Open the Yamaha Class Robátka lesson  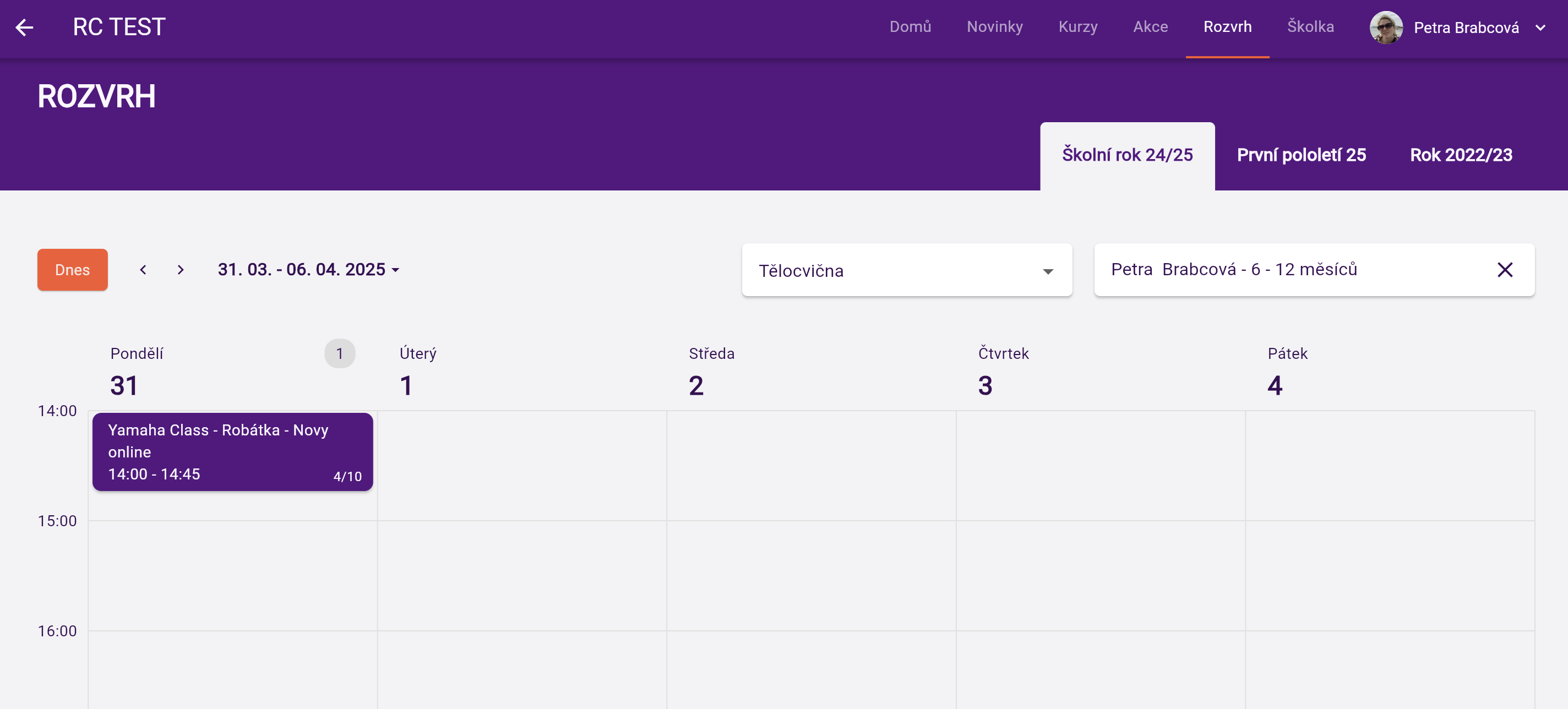pyautogui.click(x=232, y=451)
